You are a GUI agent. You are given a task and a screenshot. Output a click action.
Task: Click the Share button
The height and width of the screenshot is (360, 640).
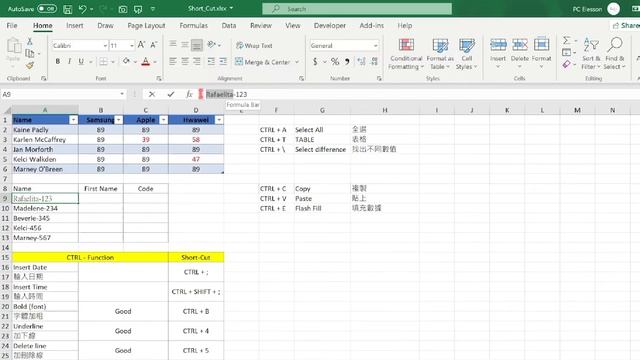coord(625,25)
